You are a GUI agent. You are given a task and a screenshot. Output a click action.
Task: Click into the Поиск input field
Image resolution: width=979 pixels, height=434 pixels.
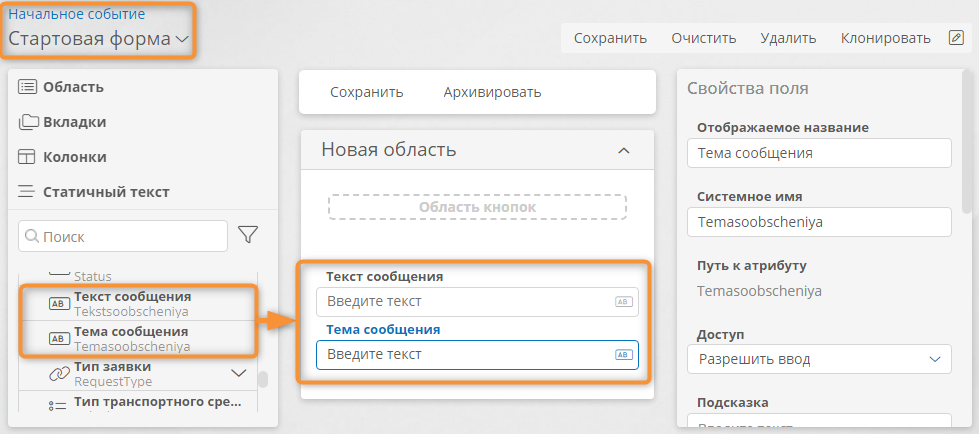[x=123, y=236]
